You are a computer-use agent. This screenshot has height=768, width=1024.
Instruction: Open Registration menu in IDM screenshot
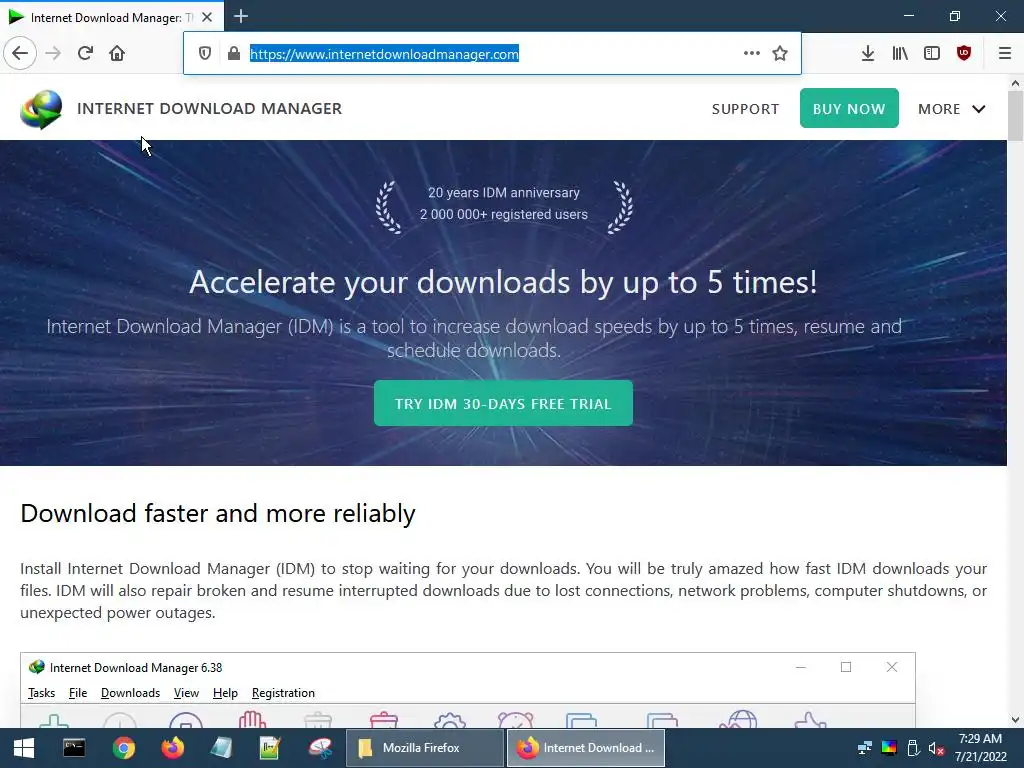[283, 693]
